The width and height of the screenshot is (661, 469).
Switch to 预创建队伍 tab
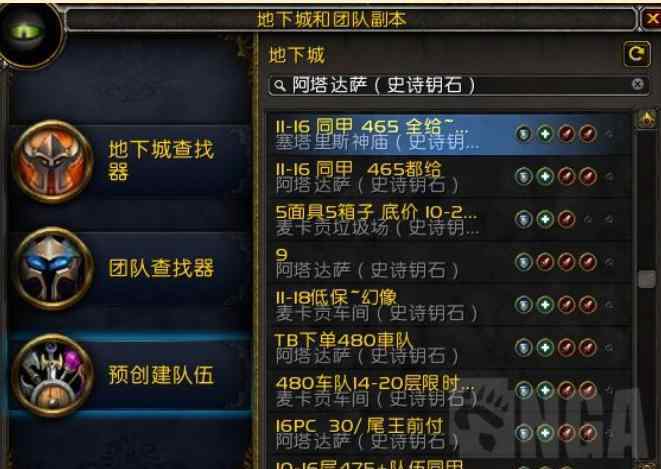click(131, 375)
